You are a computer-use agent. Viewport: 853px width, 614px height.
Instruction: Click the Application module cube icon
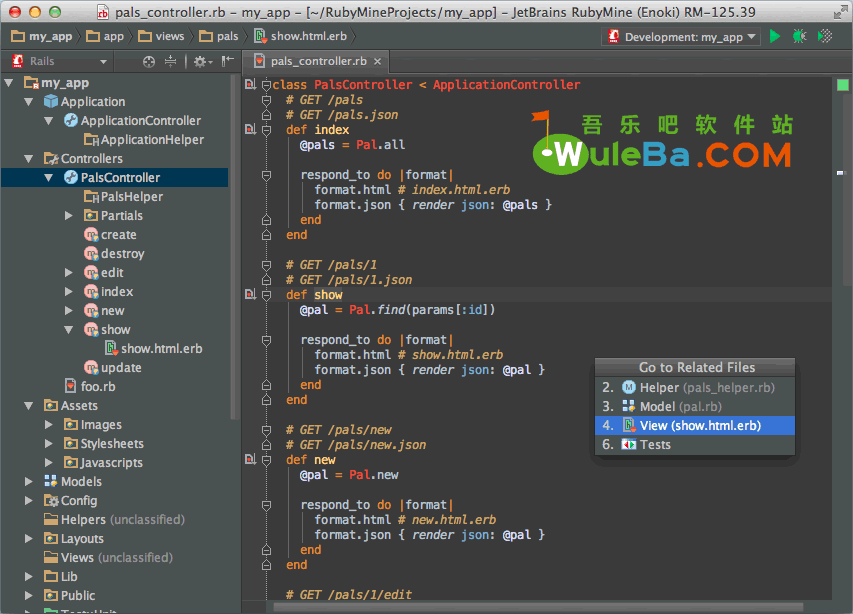pyautogui.click(x=51, y=101)
